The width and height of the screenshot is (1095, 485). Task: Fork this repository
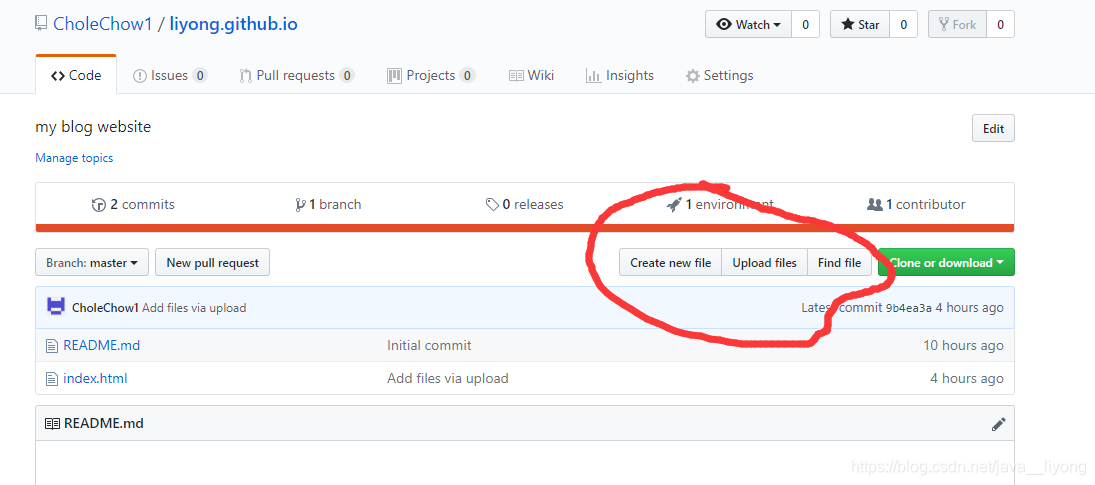(957, 24)
